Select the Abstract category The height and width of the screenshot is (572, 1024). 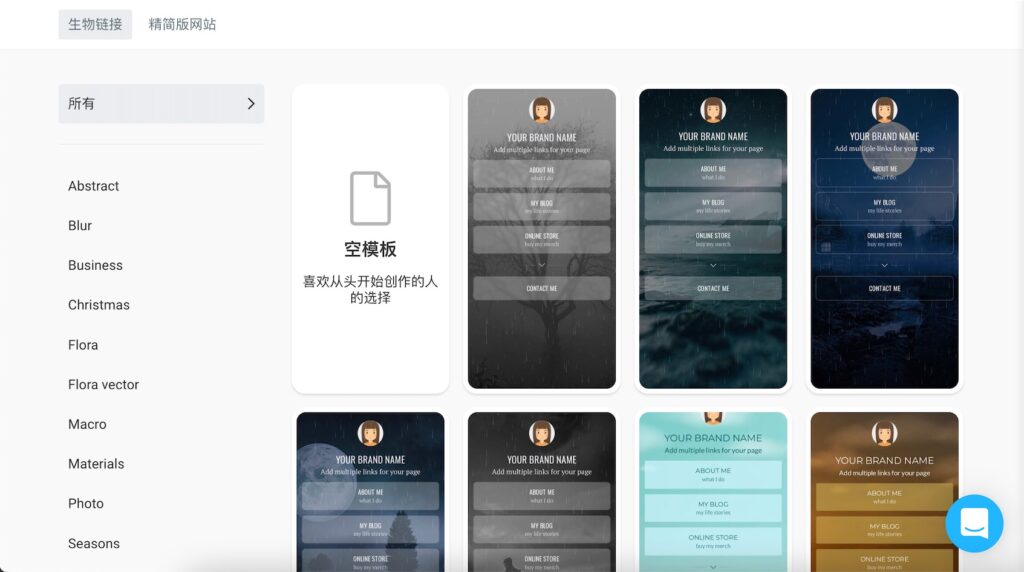click(x=93, y=186)
